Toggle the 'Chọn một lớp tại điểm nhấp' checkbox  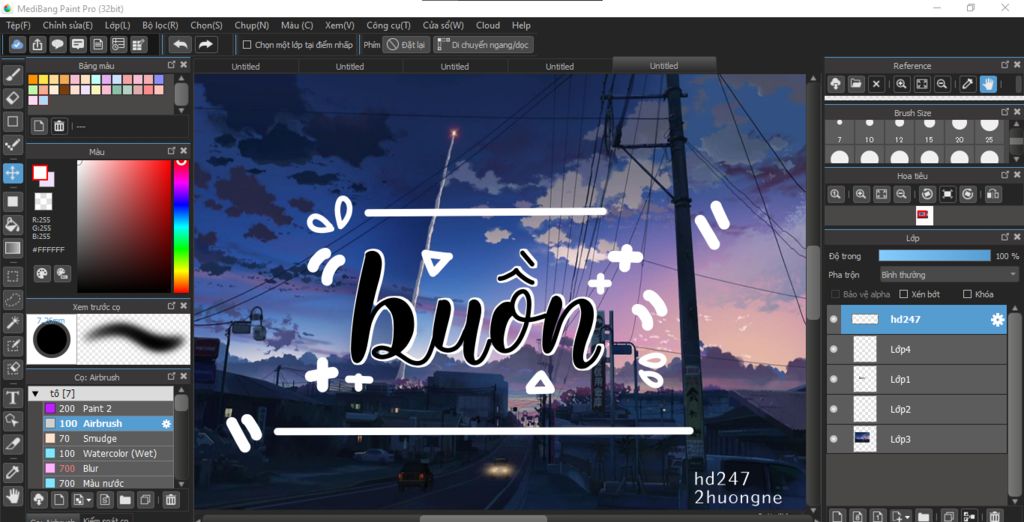click(247, 45)
